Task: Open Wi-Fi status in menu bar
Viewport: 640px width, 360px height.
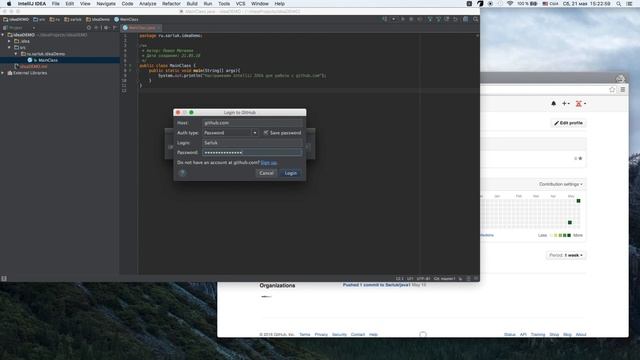Action: point(510,4)
